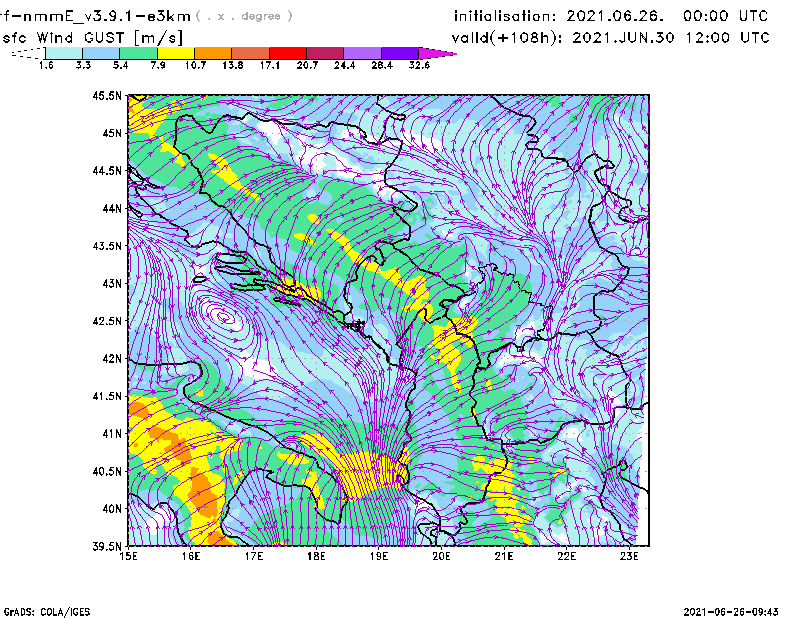Select the yellow legend color box
Screen dimensions: 800x618
pyautogui.click(x=176, y=53)
